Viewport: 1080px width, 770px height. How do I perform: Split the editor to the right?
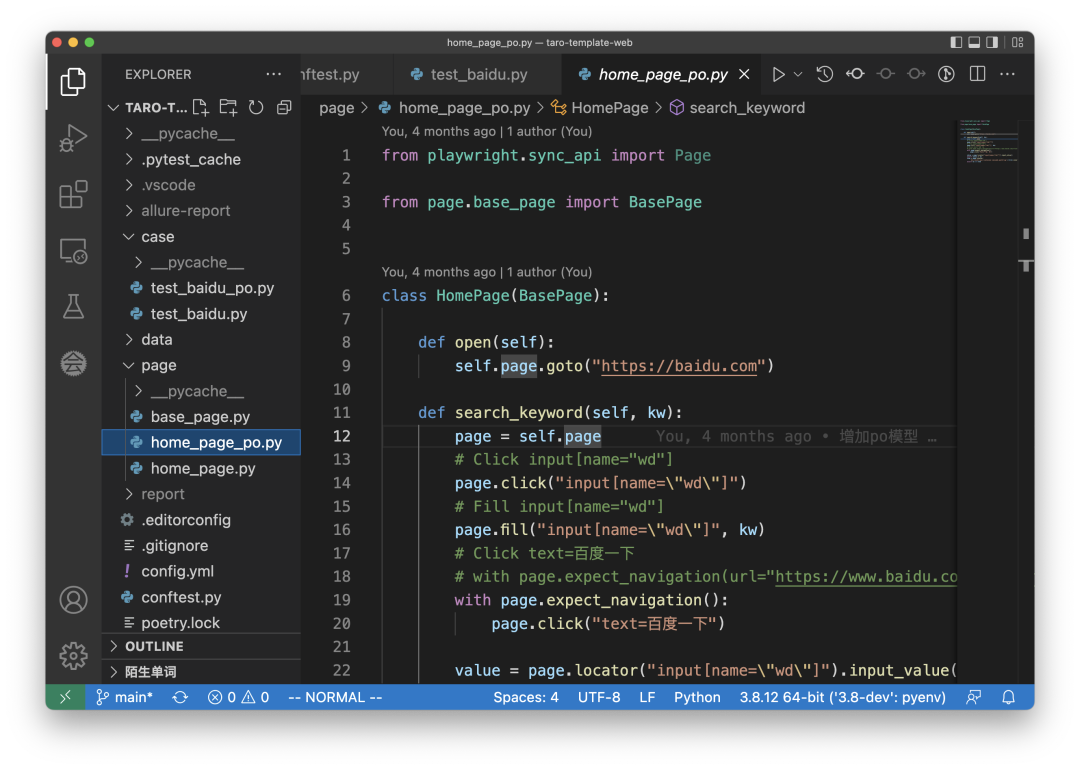[x=977, y=74]
